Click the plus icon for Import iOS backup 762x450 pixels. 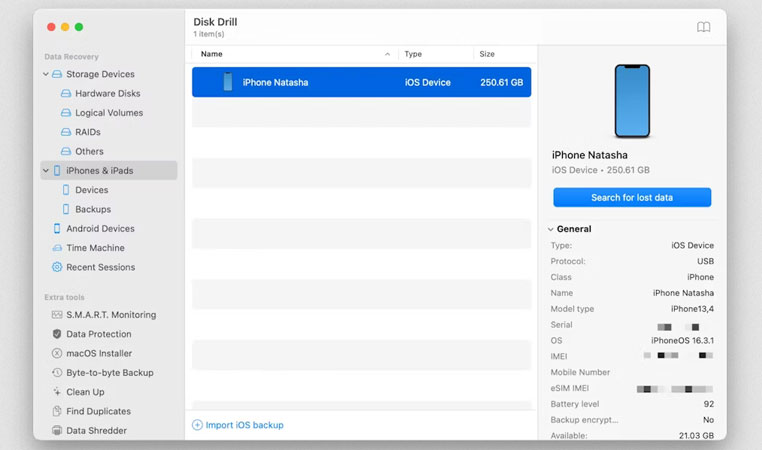pos(197,425)
